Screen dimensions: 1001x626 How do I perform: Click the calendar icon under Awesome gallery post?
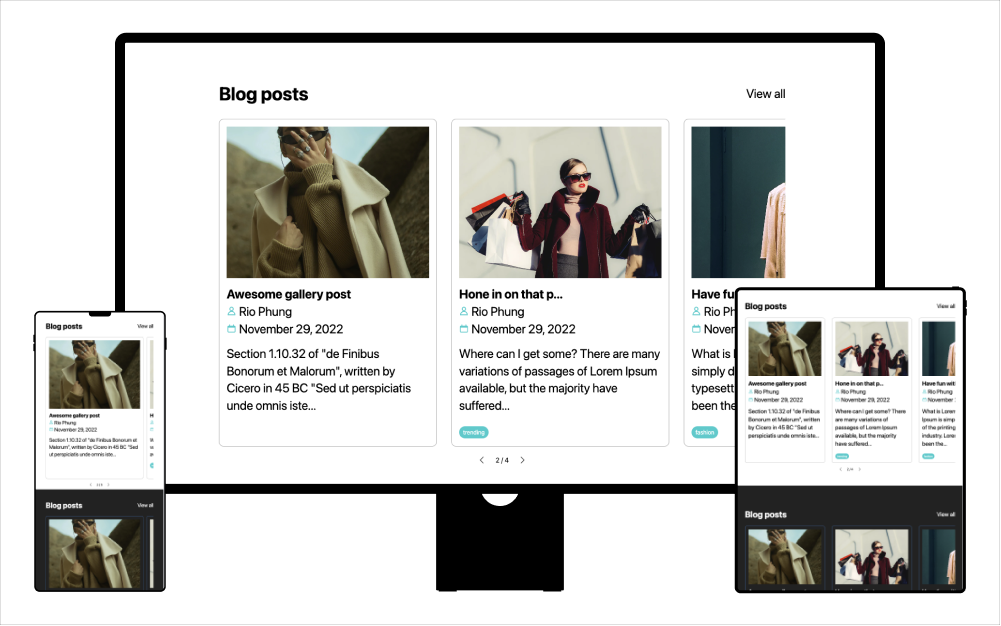[x=230, y=328]
